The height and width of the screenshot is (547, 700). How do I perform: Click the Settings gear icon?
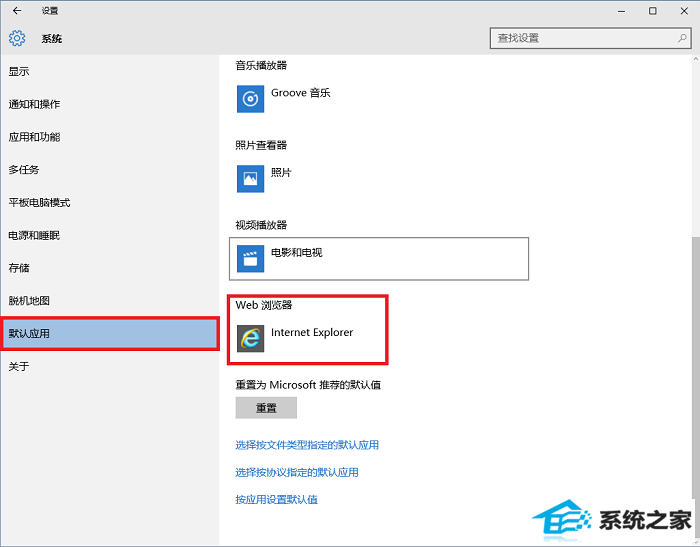tap(17, 38)
